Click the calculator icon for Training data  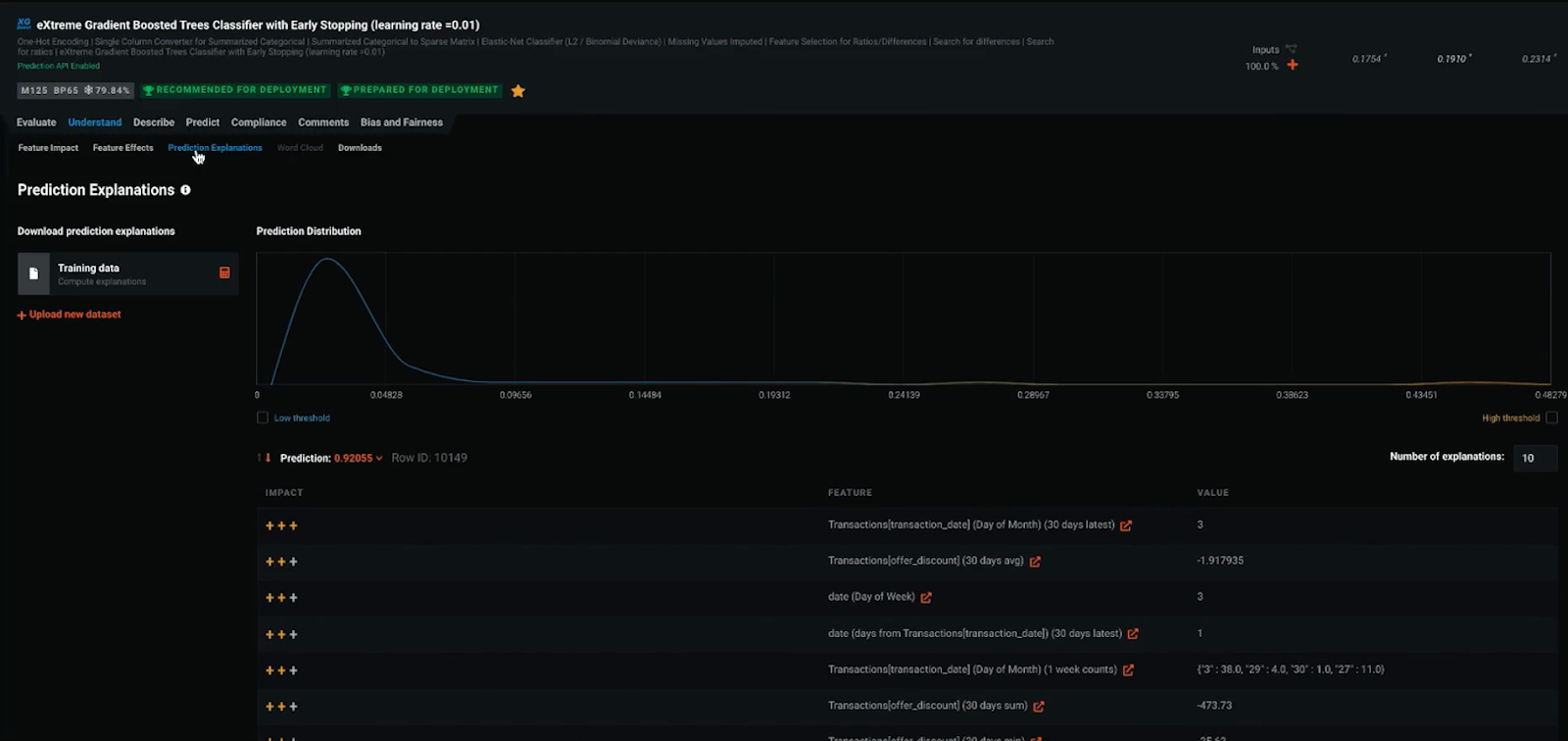coord(224,272)
